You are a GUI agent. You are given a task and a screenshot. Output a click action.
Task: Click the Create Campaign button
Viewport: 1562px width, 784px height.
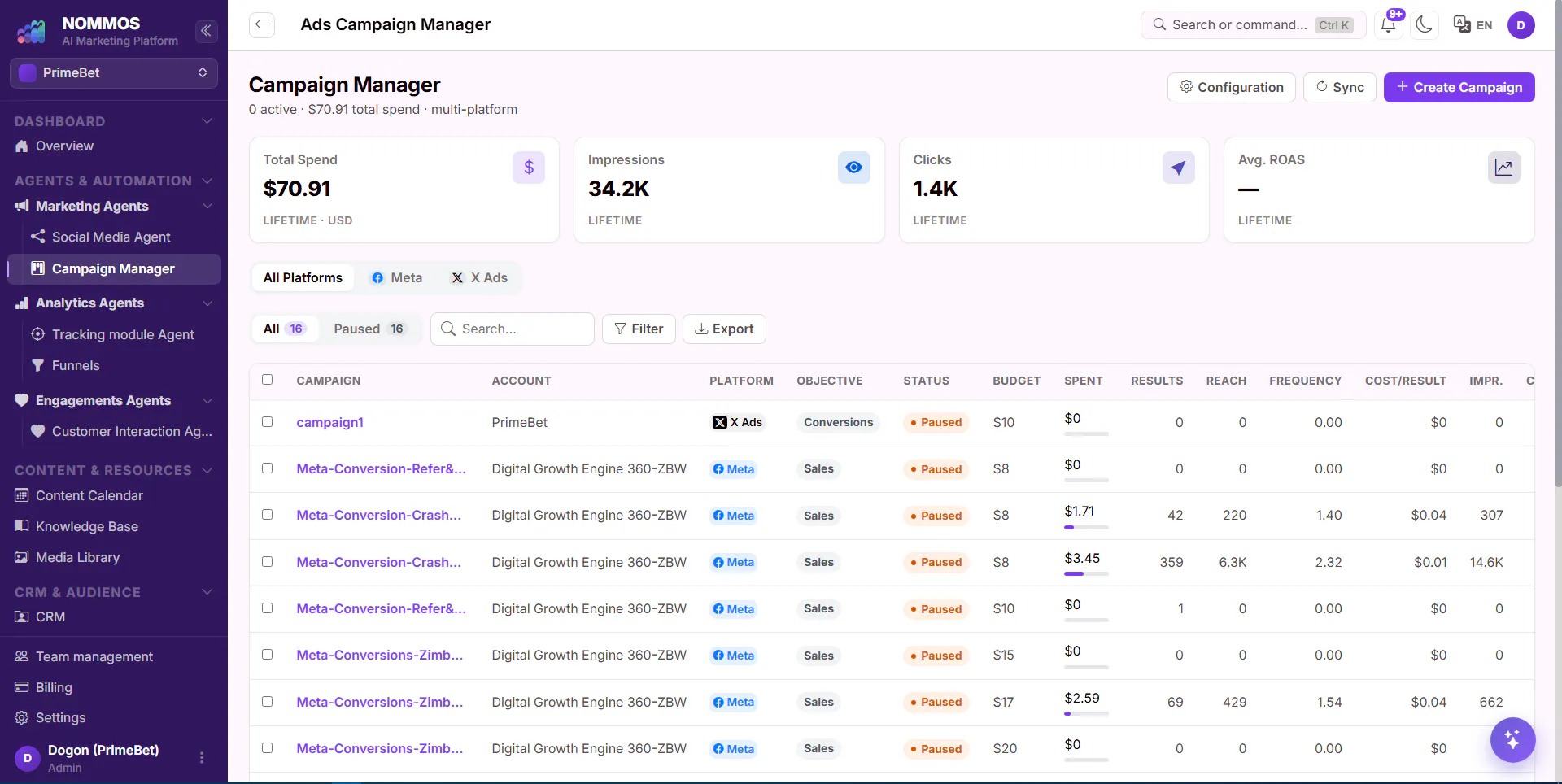click(x=1459, y=87)
